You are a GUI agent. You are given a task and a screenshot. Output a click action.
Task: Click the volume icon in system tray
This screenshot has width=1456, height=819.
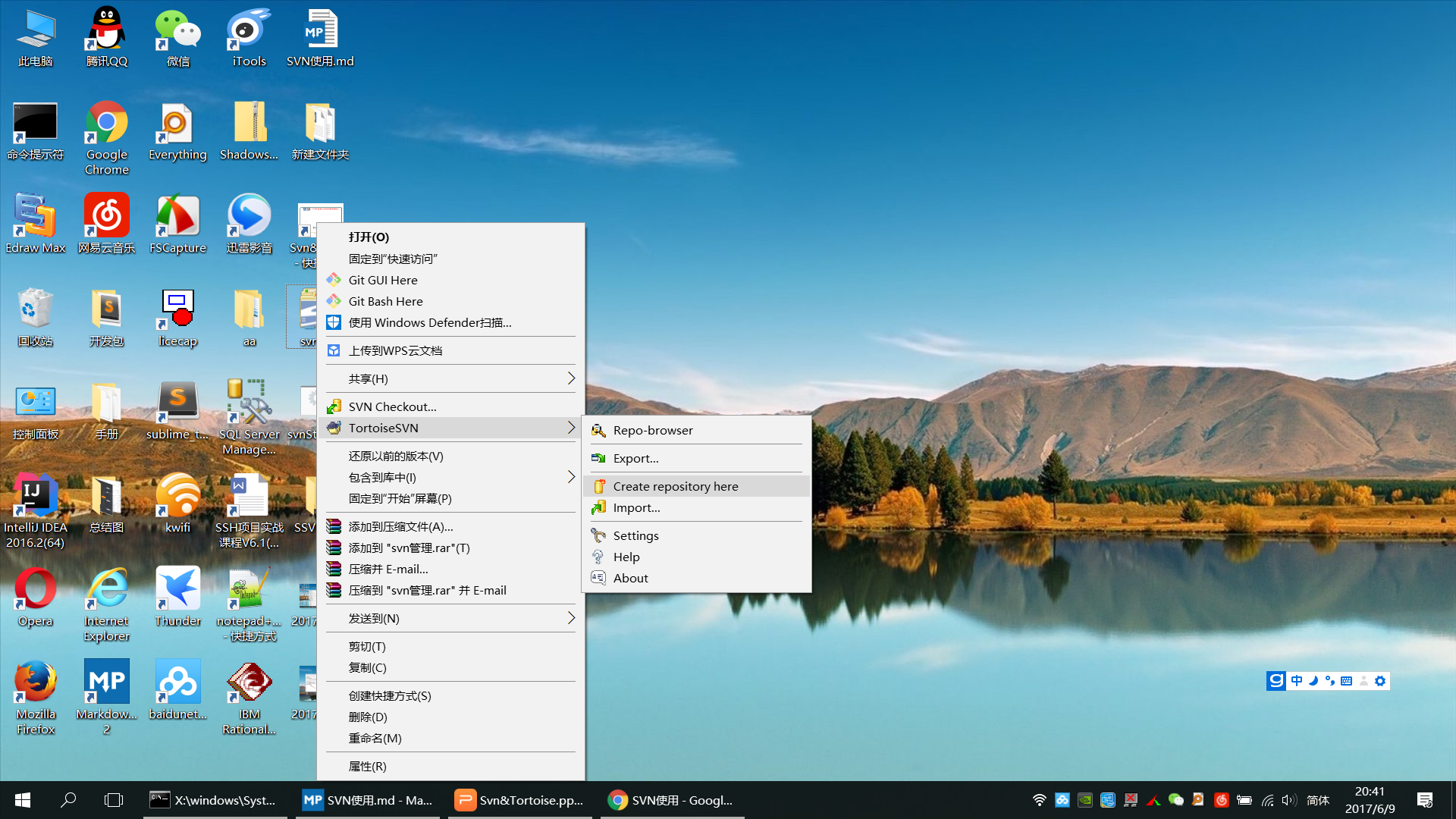coord(1289,800)
